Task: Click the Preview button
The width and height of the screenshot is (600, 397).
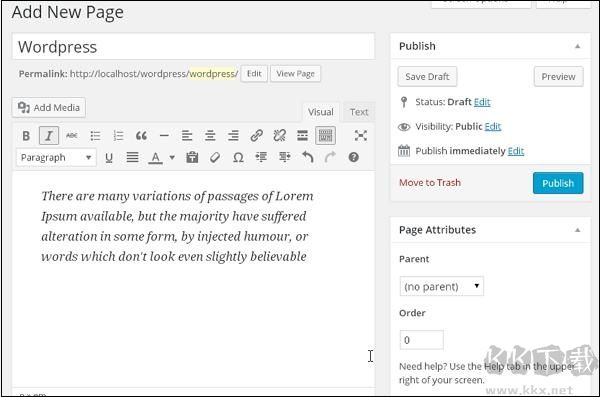Action: [558, 77]
